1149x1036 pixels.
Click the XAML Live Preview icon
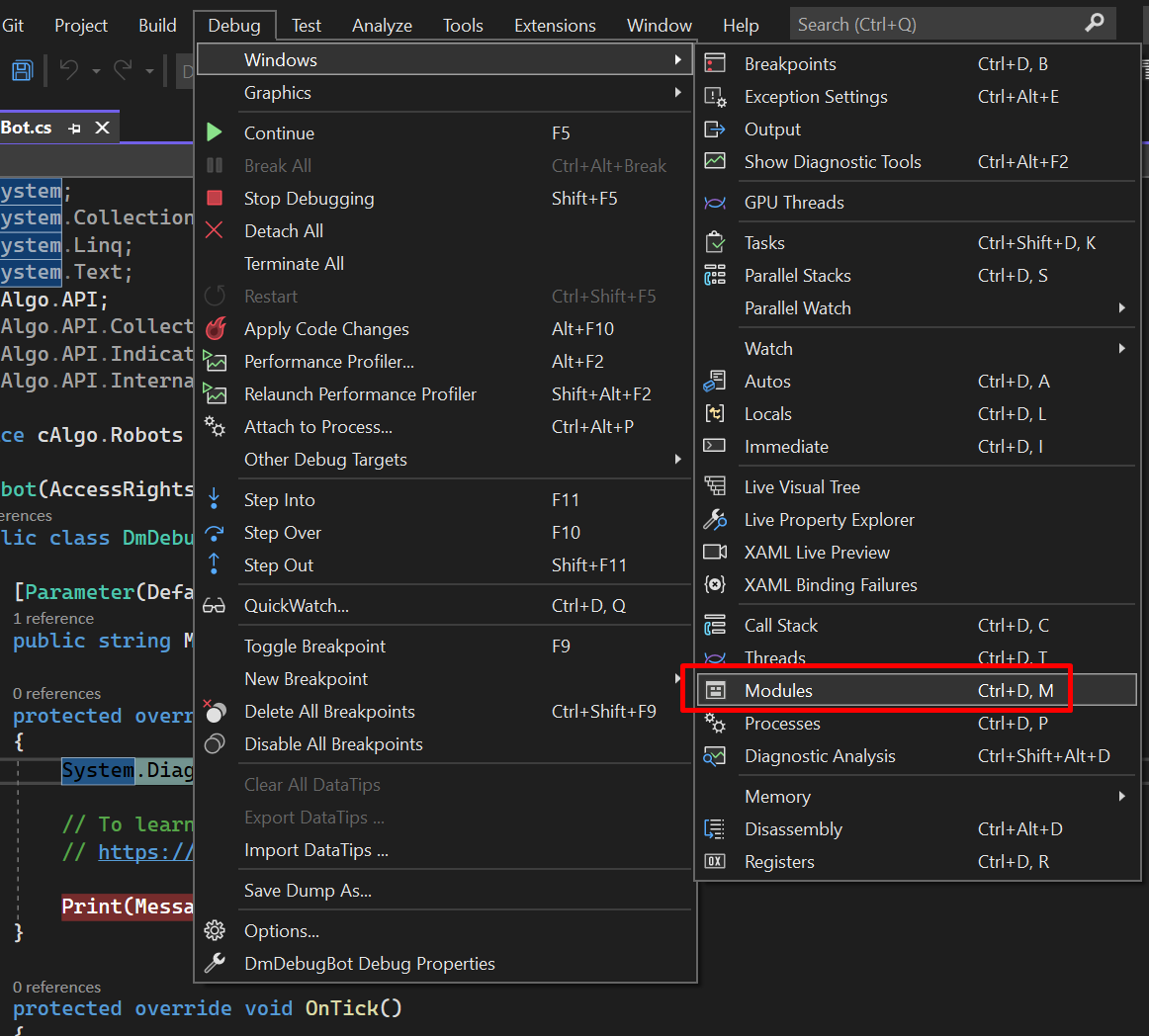point(715,552)
